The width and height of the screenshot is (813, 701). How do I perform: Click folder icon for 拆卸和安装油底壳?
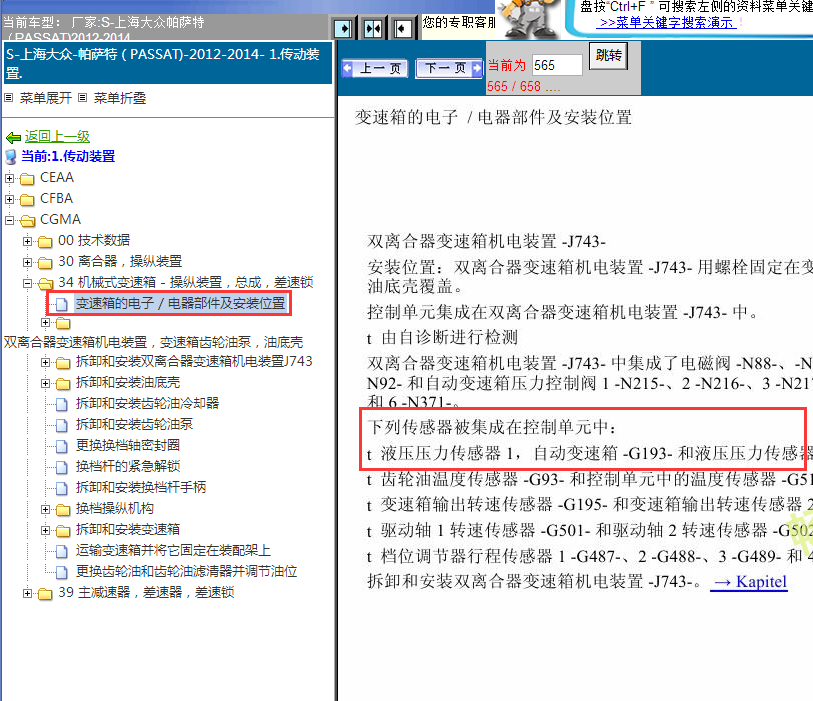(63, 384)
